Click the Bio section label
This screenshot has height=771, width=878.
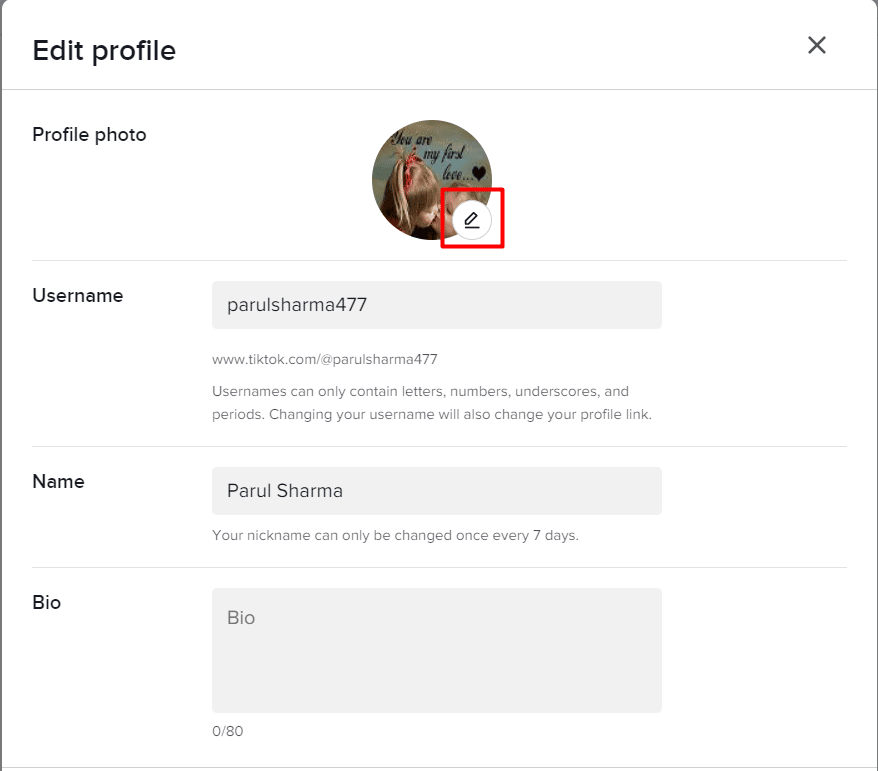(x=46, y=602)
